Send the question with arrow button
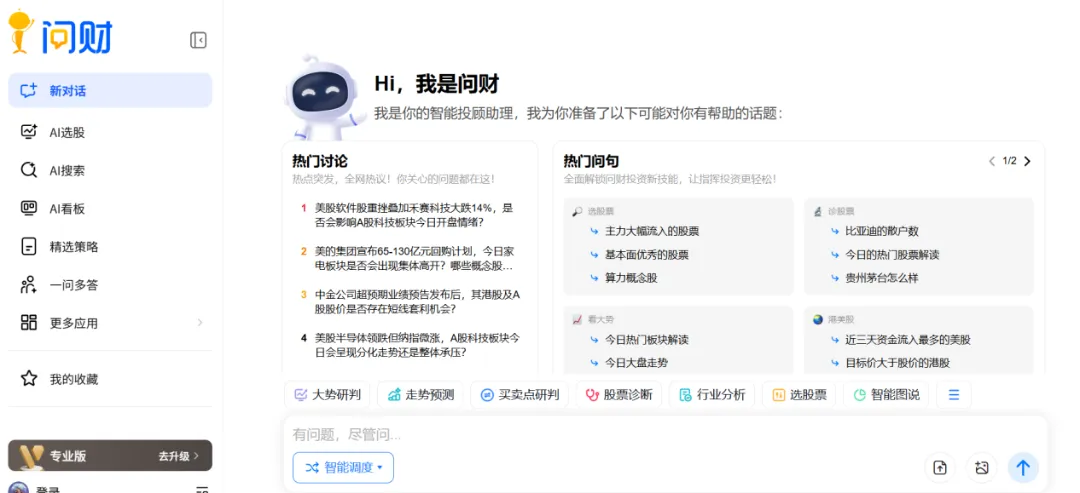Image resolution: width=1080 pixels, height=493 pixels. (1024, 468)
